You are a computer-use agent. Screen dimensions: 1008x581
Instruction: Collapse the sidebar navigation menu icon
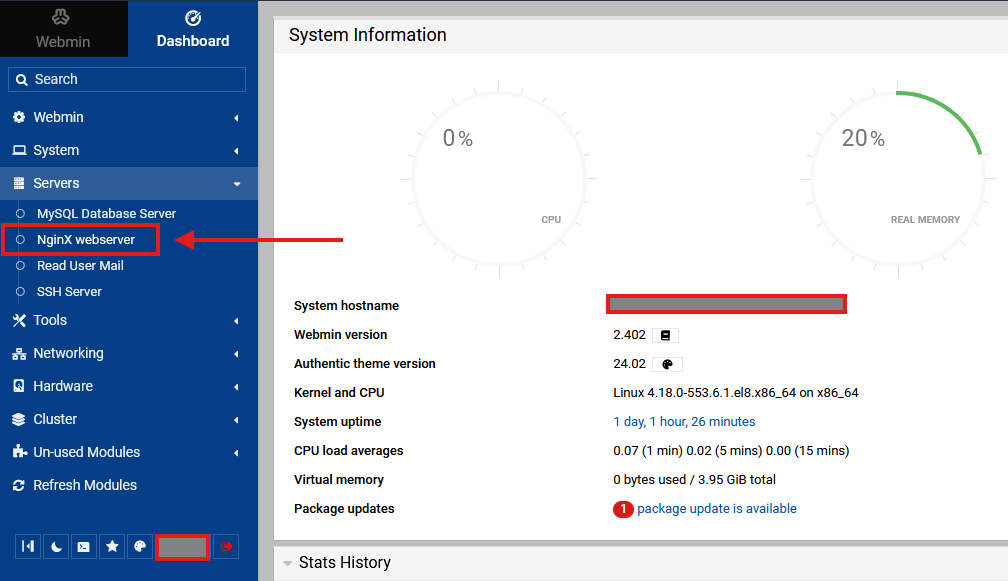point(28,546)
